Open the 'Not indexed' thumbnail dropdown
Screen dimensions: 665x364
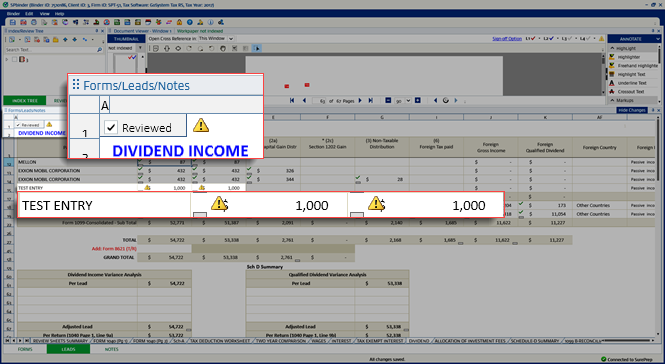point(140,48)
